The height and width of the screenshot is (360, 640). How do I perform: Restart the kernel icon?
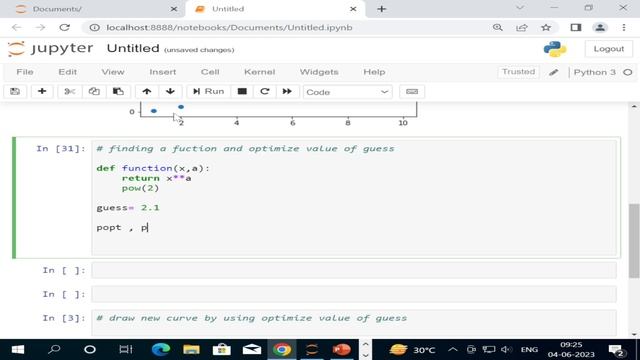pos(264,91)
